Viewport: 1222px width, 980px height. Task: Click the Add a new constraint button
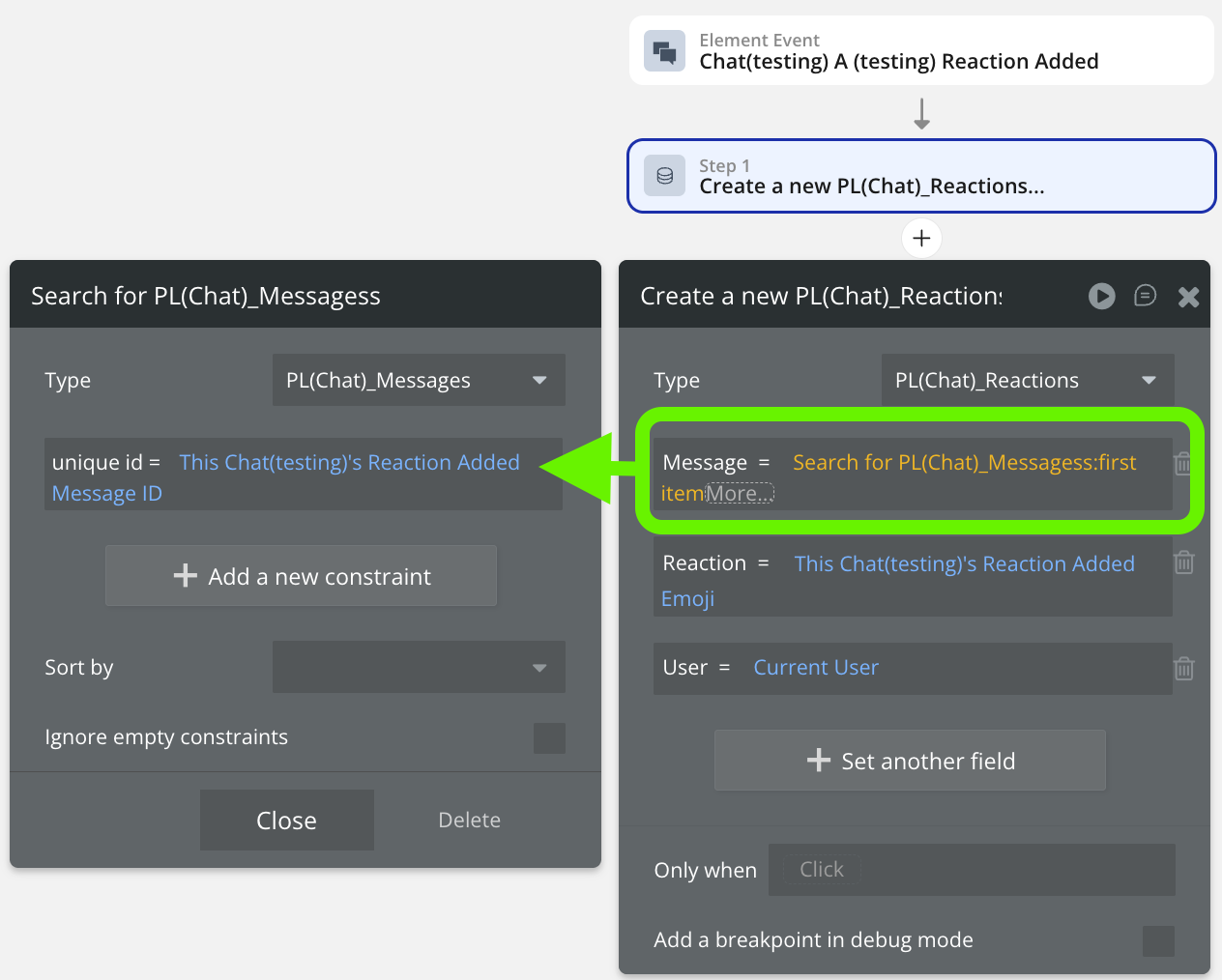pos(301,576)
